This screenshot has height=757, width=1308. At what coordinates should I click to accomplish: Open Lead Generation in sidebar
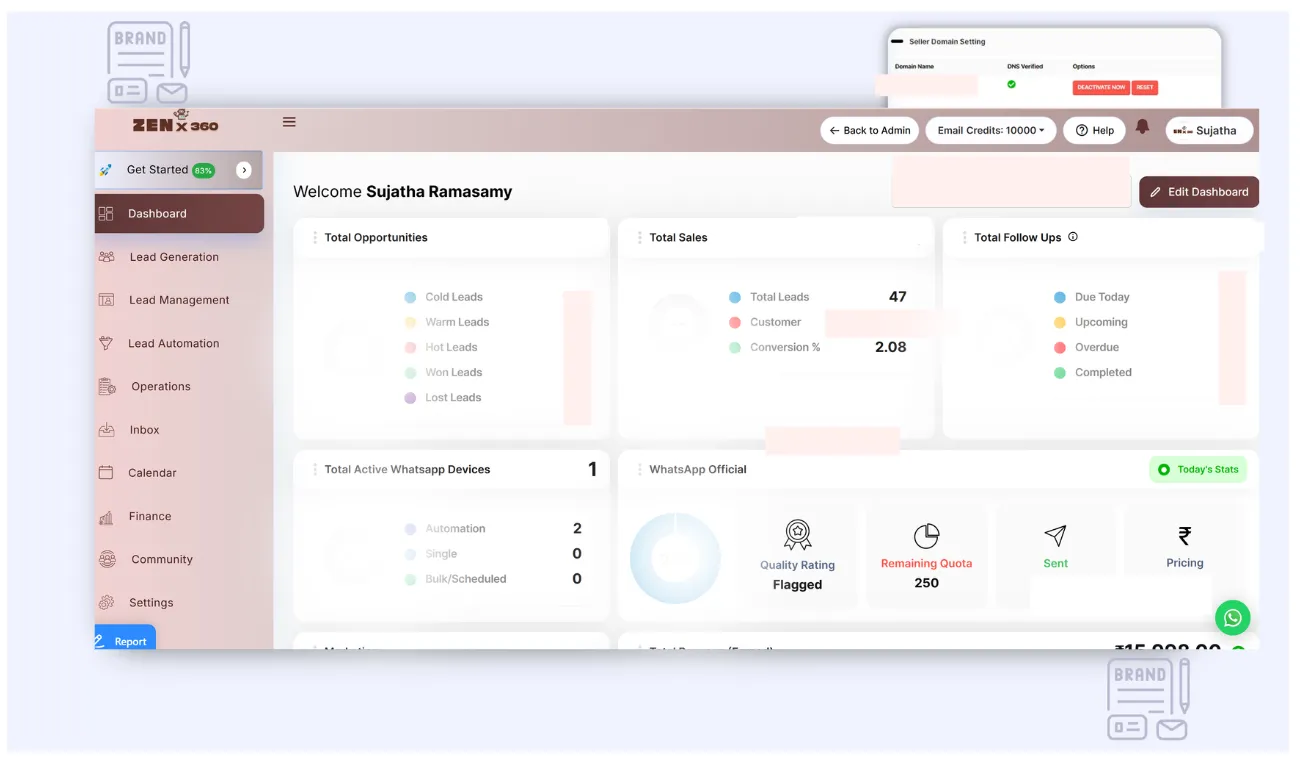coord(173,257)
